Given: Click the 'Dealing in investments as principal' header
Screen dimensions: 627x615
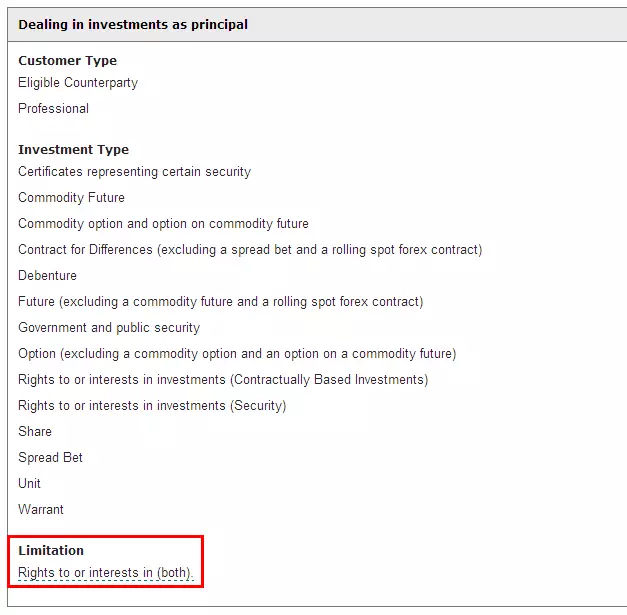Looking at the screenshot, I should point(133,24).
